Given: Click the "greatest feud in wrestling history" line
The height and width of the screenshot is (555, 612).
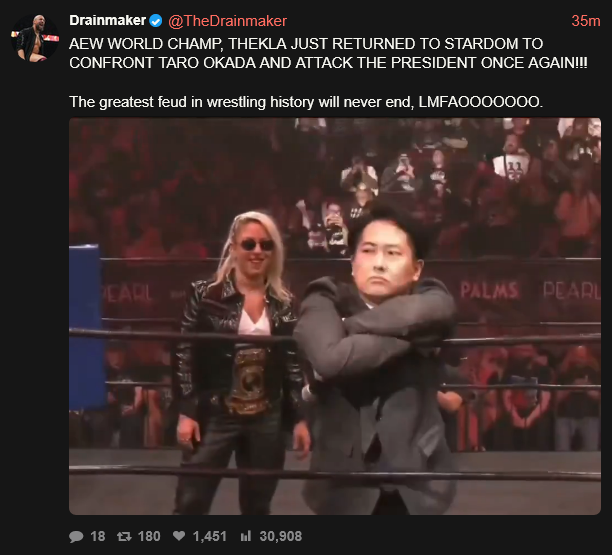Looking at the screenshot, I should click(x=306, y=102).
